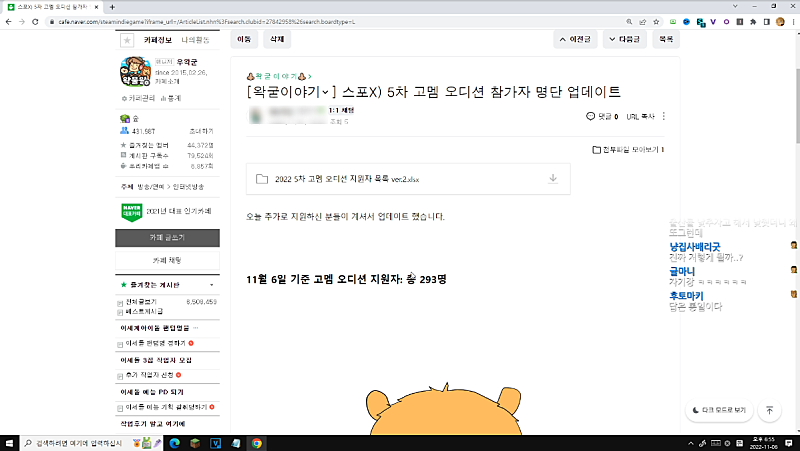The height and width of the screenshot is (451, 800).
Task: Click the Windows taskbar search box
Action: (x=92, y=443)
